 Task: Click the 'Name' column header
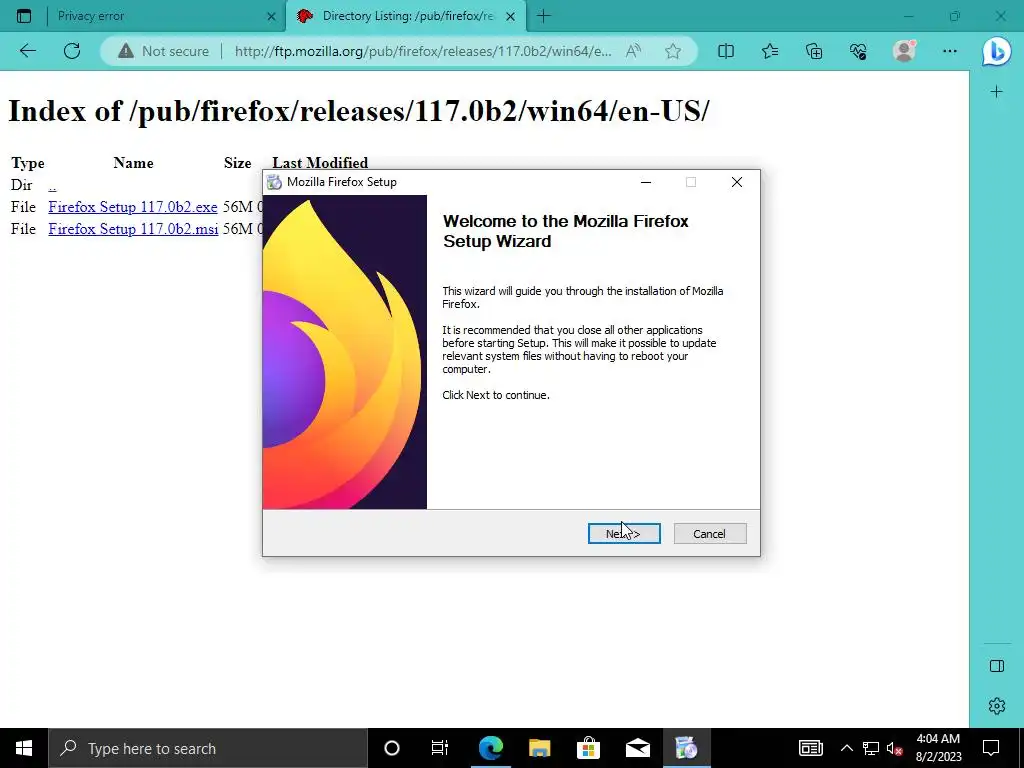coord(133,163)
